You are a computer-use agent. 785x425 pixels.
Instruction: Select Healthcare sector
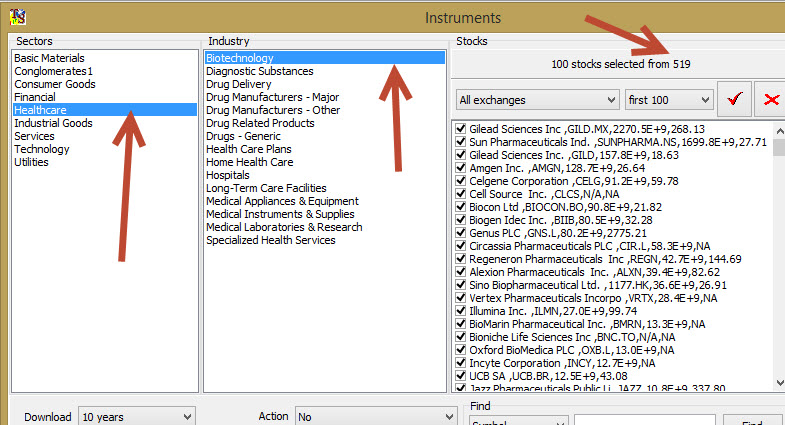[x=105, y=110]
